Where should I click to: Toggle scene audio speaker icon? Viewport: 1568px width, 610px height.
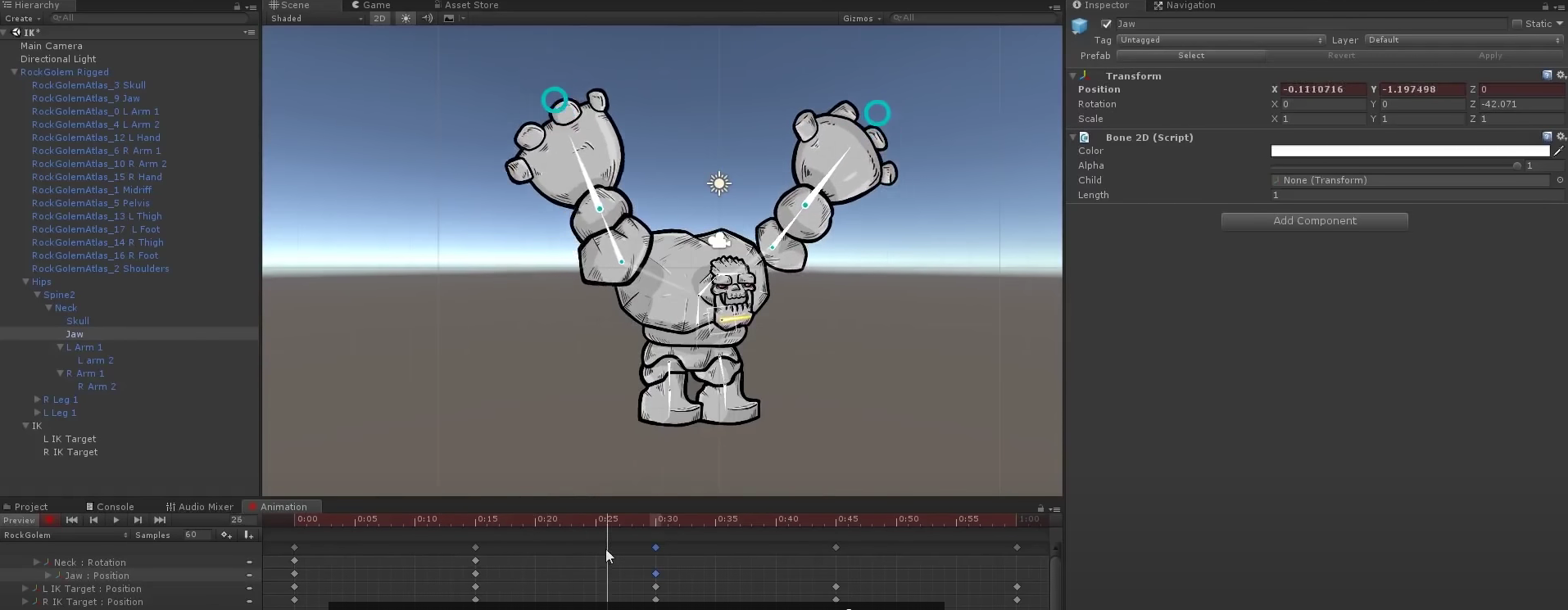(427, 18)
